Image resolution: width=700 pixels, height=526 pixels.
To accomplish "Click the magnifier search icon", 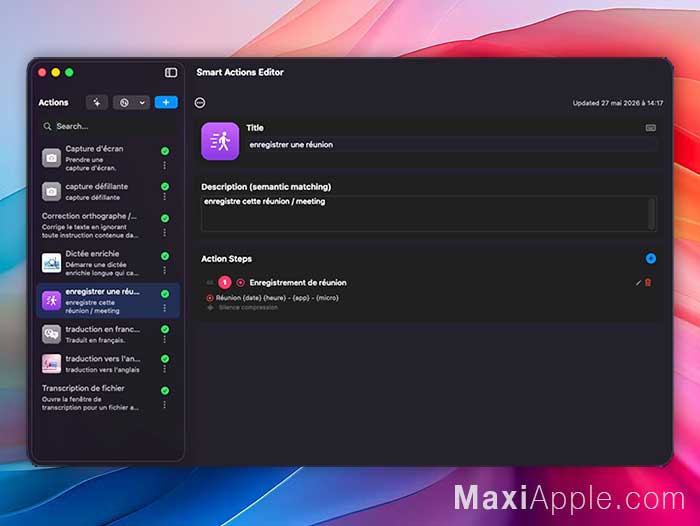I will click(x=47, y=127).
